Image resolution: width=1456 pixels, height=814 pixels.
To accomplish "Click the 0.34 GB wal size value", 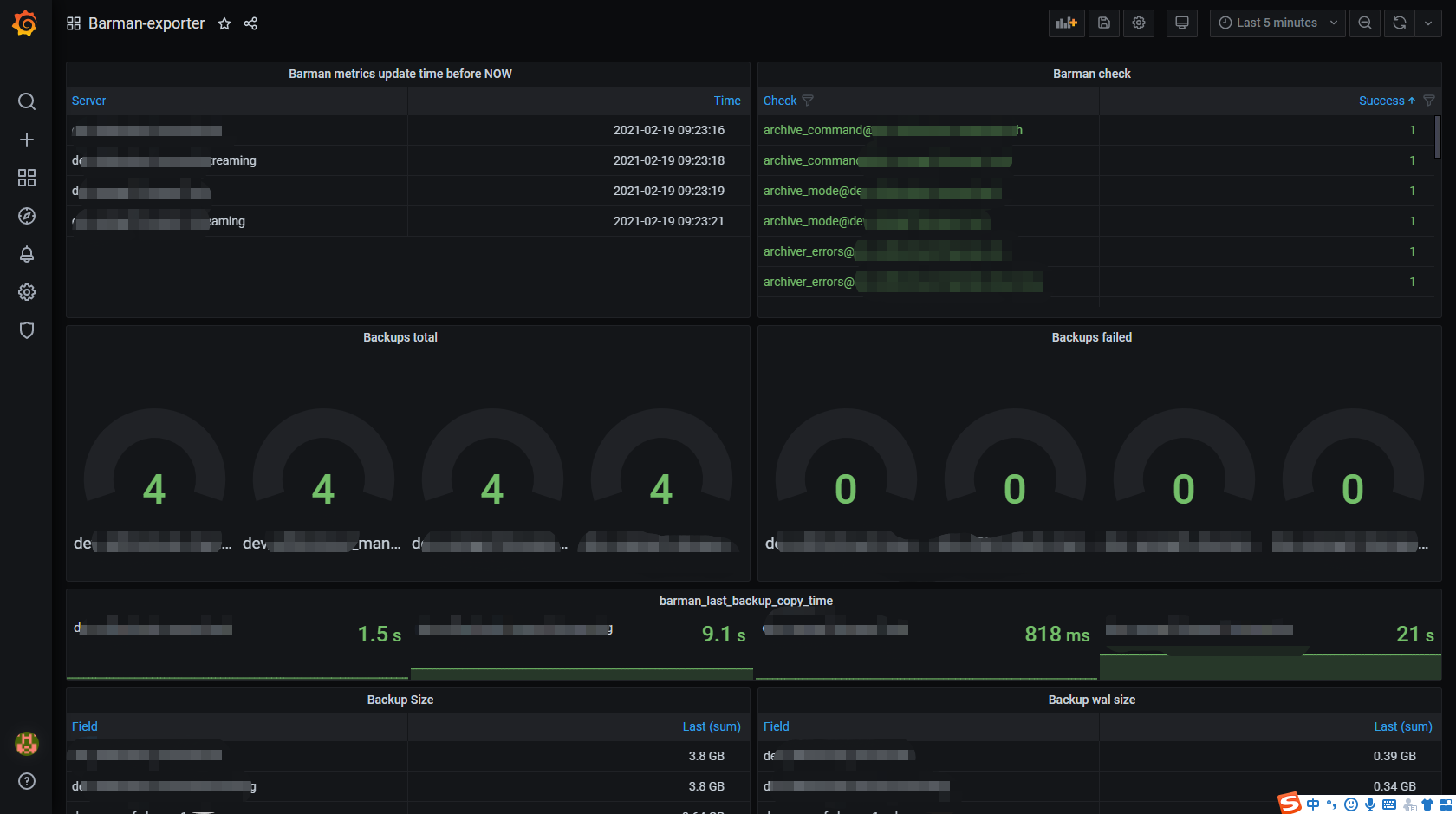I will tap(1394, 786).
